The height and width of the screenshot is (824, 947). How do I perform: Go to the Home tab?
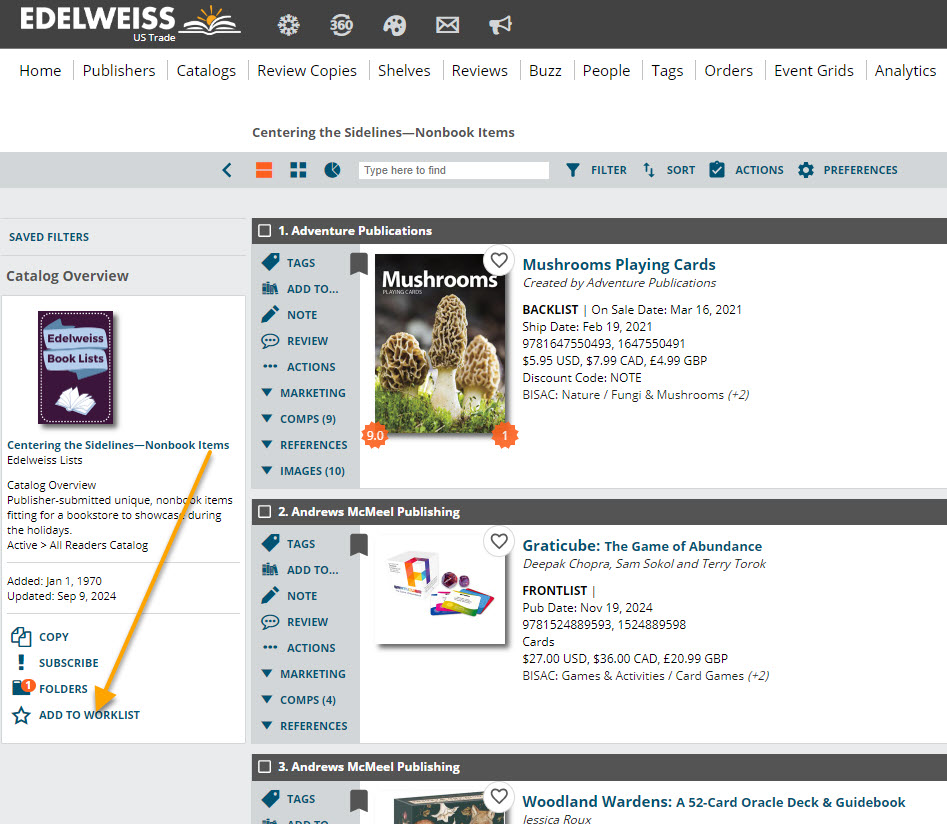pyautogui.click(x=40, y=71)
